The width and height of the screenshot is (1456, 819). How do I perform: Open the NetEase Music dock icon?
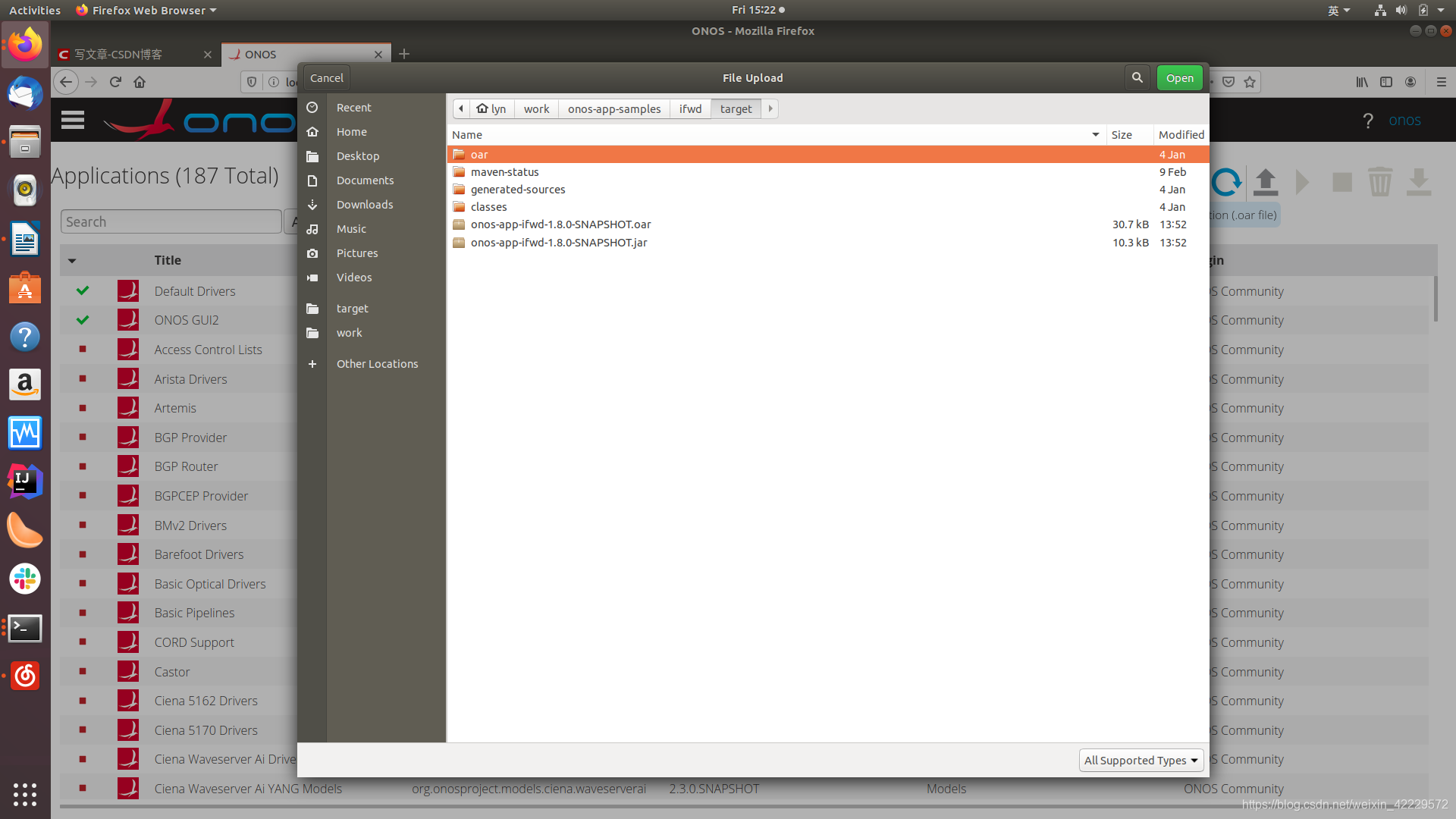[x=25, y=676]
